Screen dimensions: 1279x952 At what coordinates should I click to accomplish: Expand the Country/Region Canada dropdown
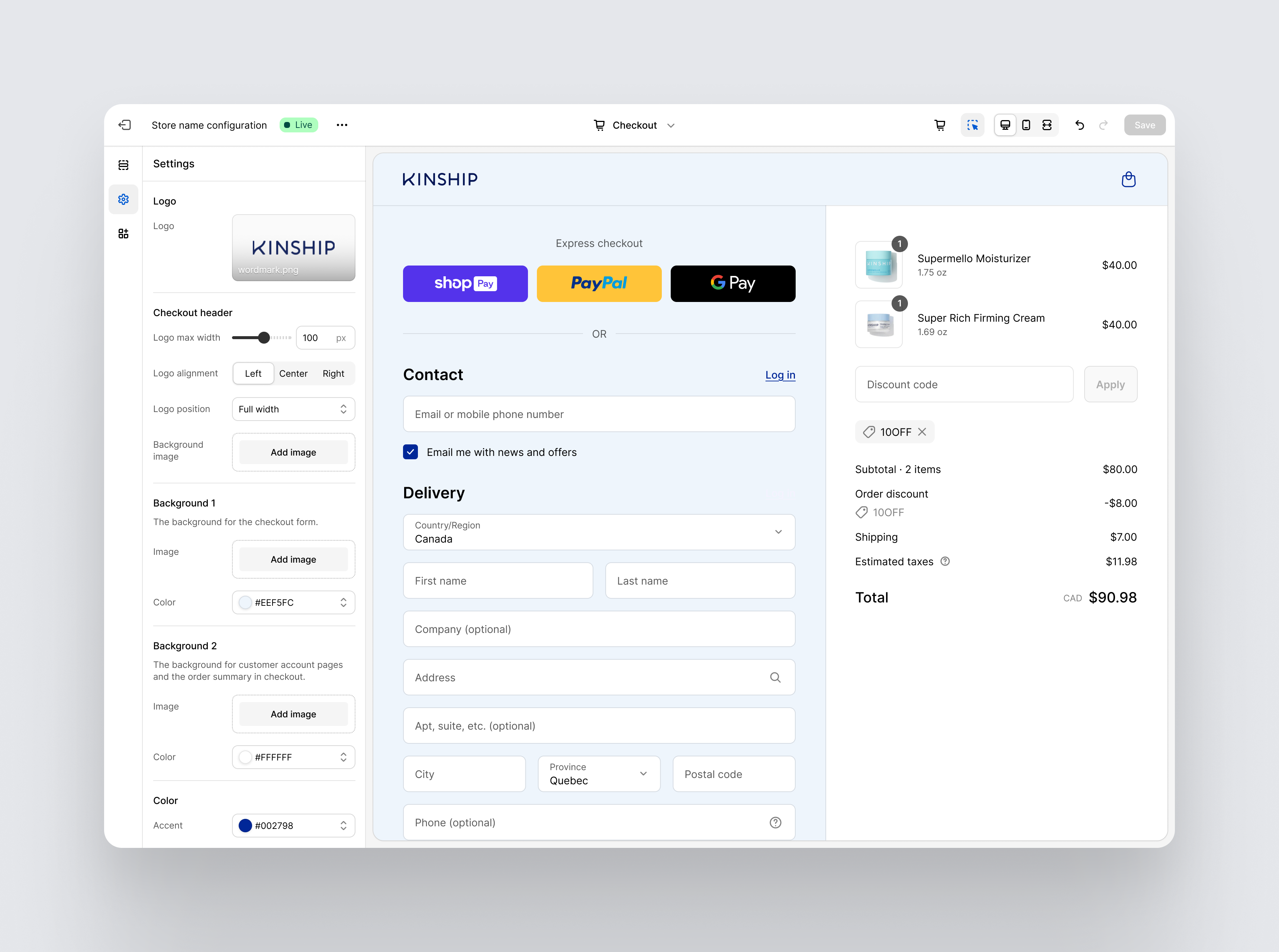pyautogui.click(x=599, y=532)
